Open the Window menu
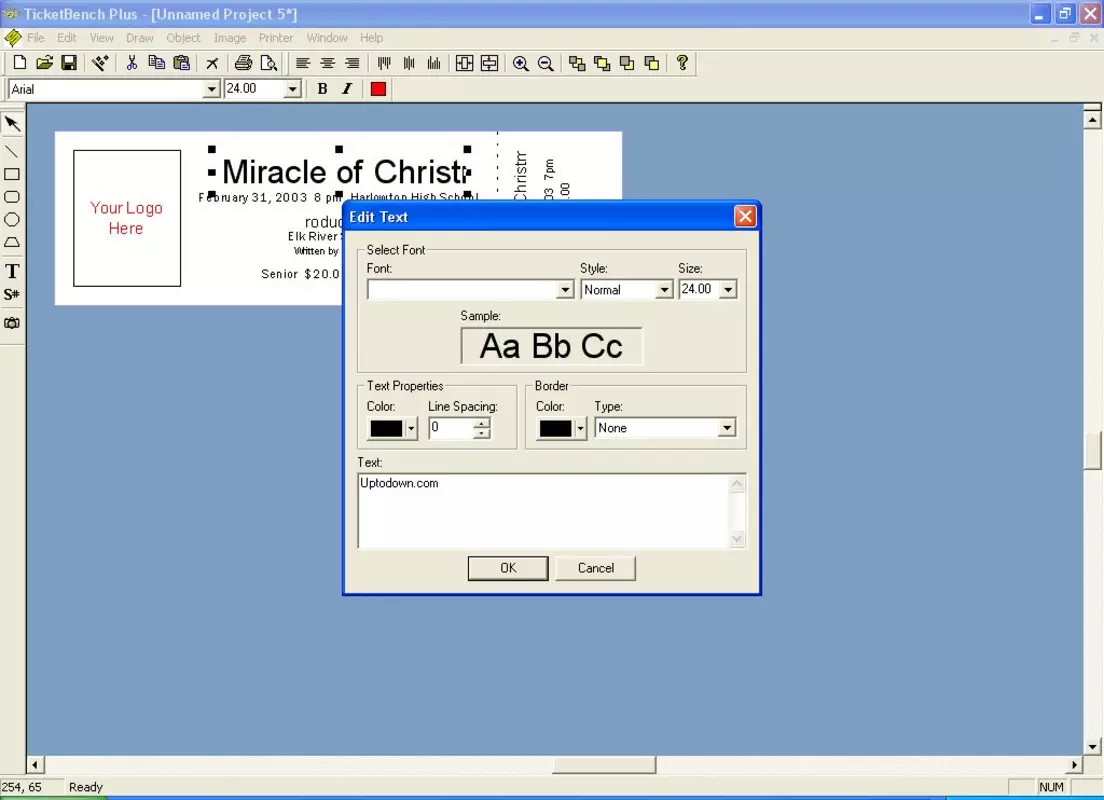The image size is (1104, 800). [x=327, y=38]
